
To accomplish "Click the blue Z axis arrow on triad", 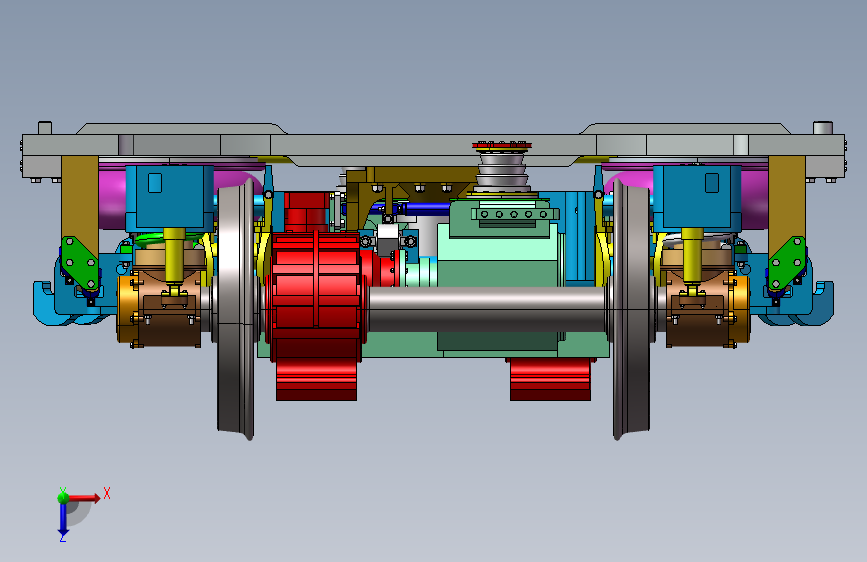I will pos(63,519).
